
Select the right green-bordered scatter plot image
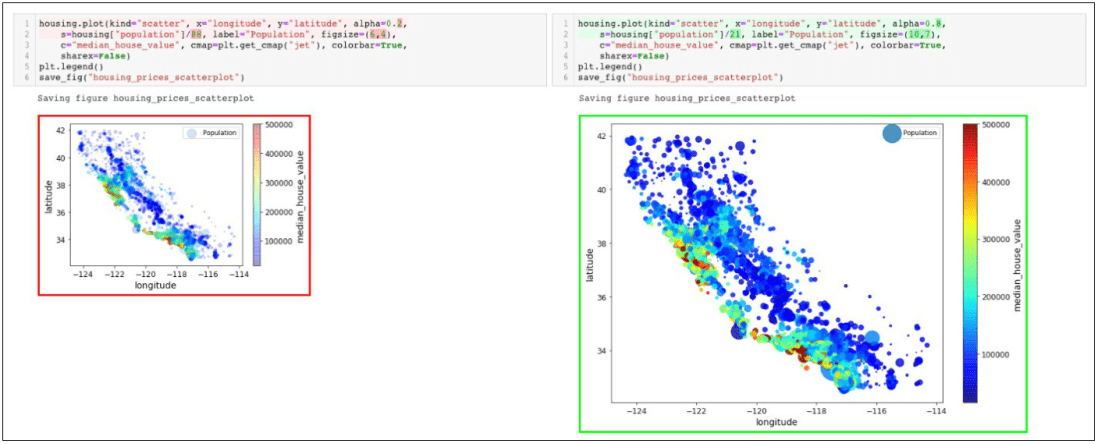[x=802, y=274]
